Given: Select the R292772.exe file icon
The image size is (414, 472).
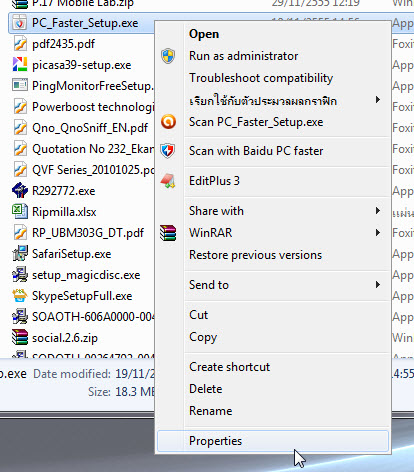Looking at the screenshot, I should (x=20, y=190).
